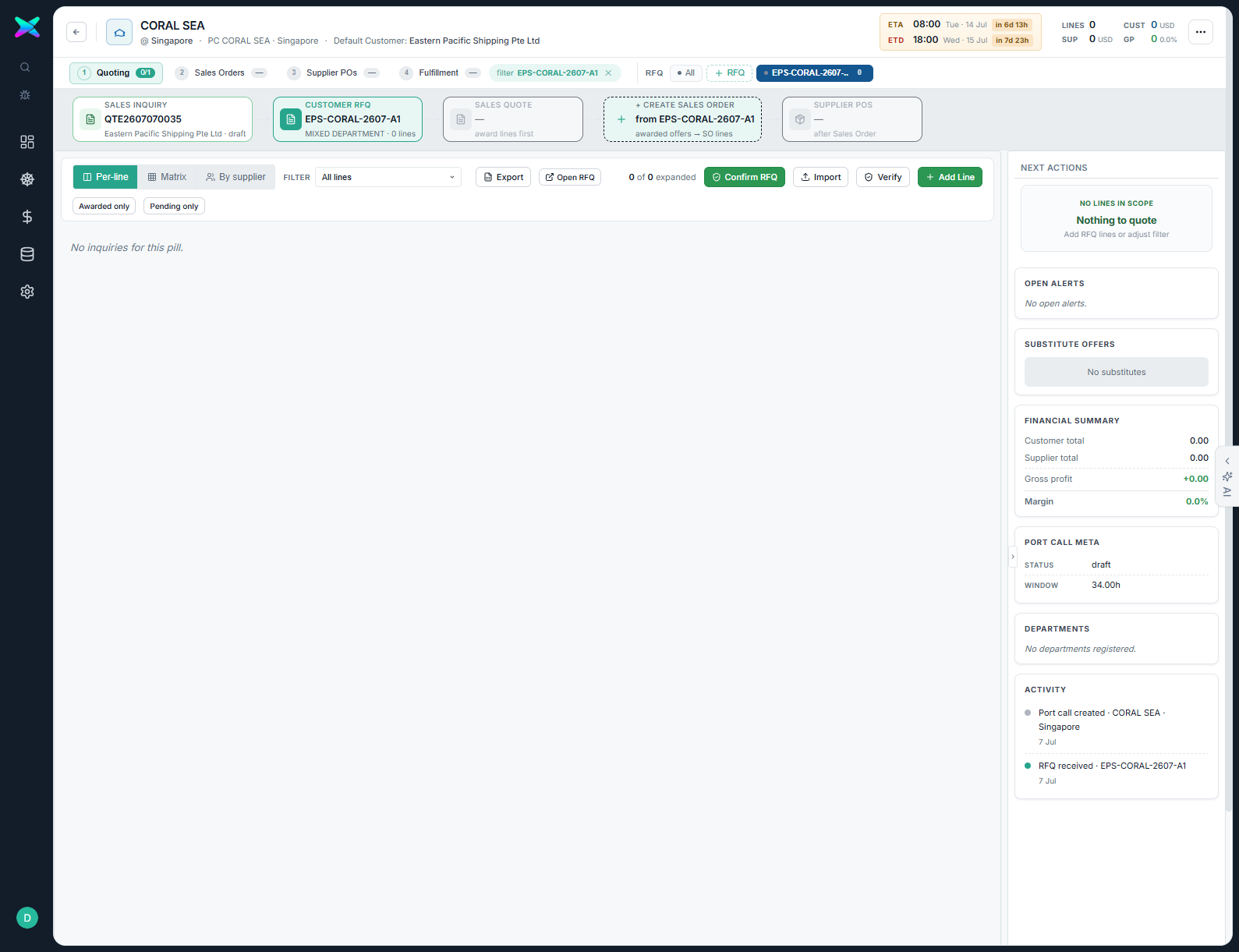Click the user avatar D
The image size is (1239, 952).
coord(27,918)
